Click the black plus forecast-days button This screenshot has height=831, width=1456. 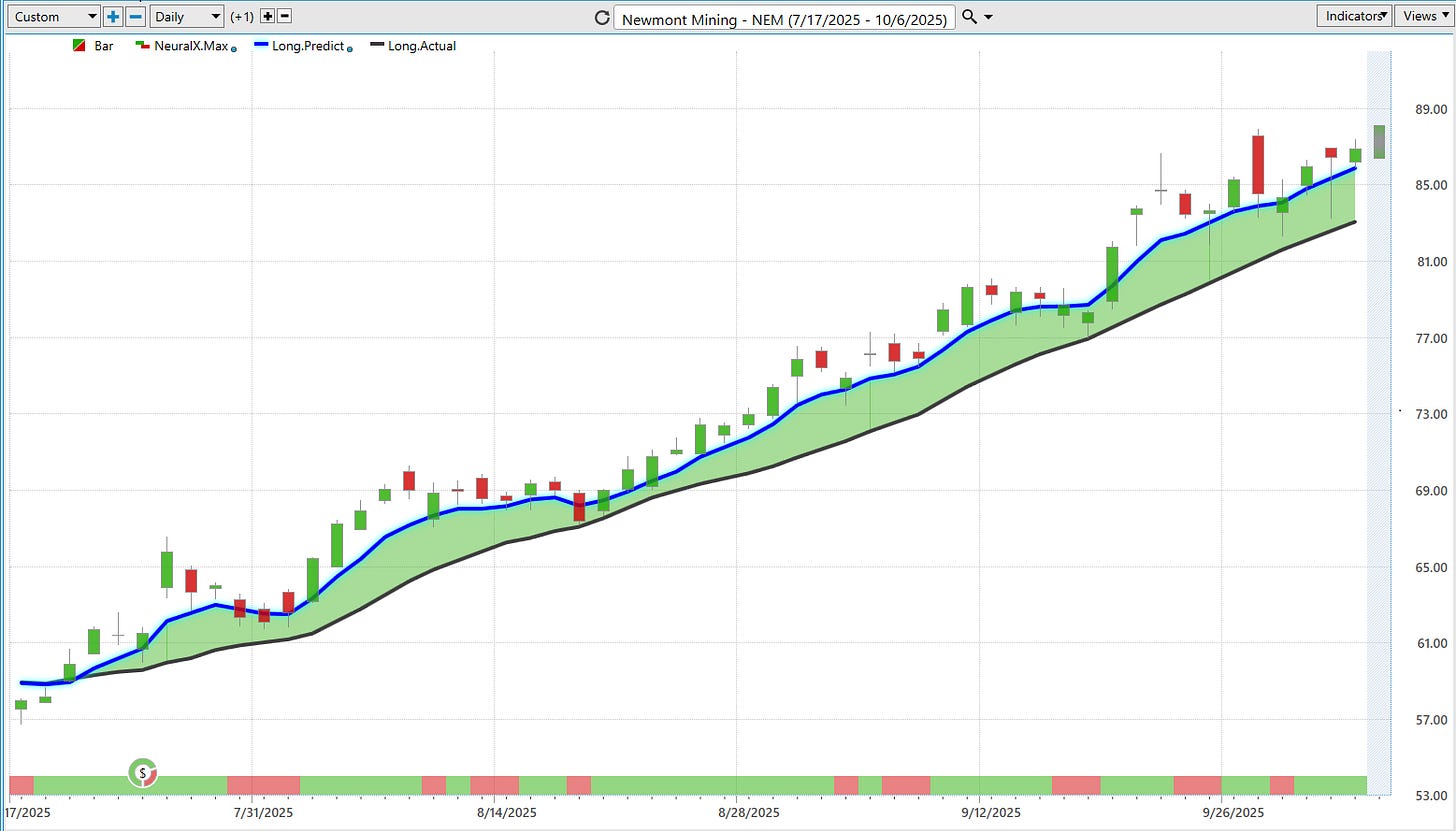click(x=267, y=16)
